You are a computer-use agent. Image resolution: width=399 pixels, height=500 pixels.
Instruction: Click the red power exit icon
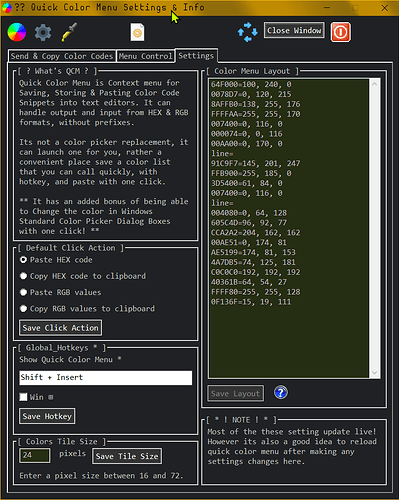coord(340,32)
